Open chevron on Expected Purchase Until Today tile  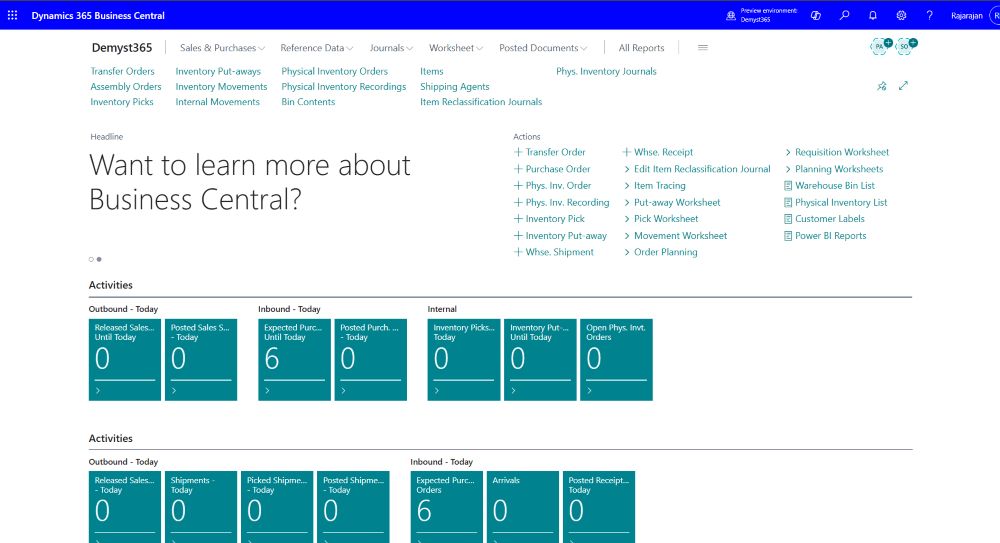tap(267, 391)
